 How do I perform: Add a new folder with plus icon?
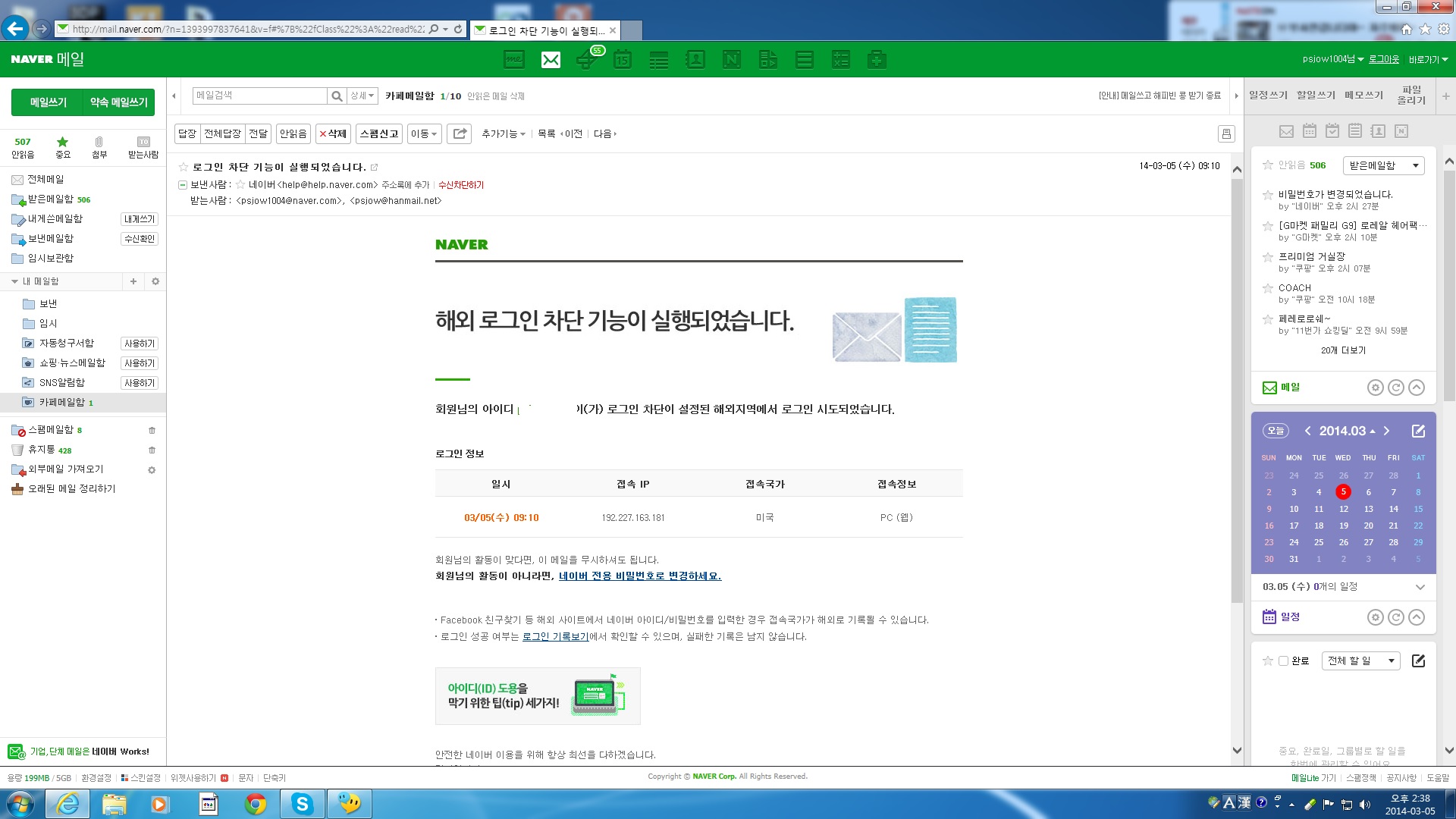pyautogui.click(x=133, y=281)
